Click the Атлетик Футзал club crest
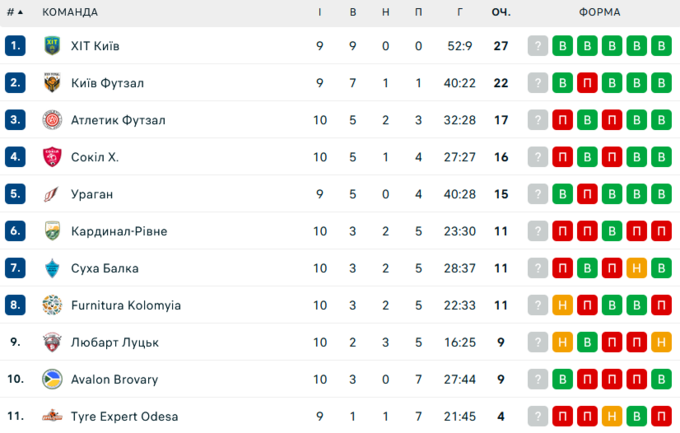The image size is (680, 433). 52,120
